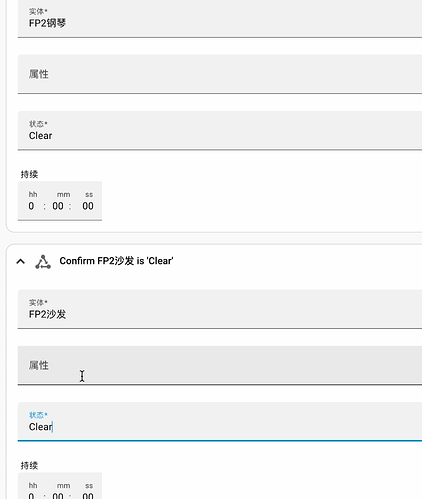Viewport: 422px width, 499px height.
Task: Open the FP2沙发 entity field
Action: click(x=220, y=309)
